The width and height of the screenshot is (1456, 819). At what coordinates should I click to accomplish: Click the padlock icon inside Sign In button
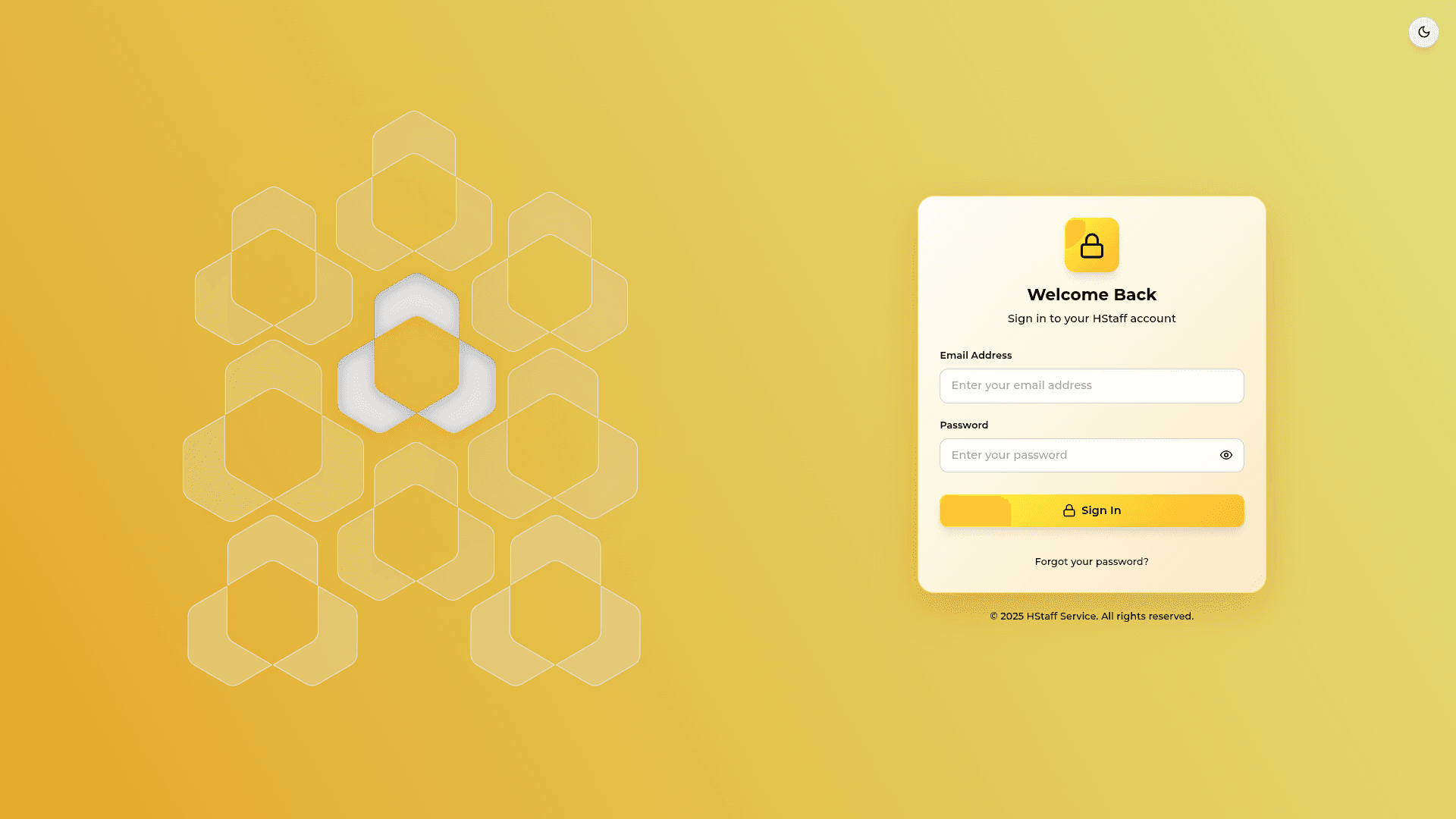(x=1068, y=510)
